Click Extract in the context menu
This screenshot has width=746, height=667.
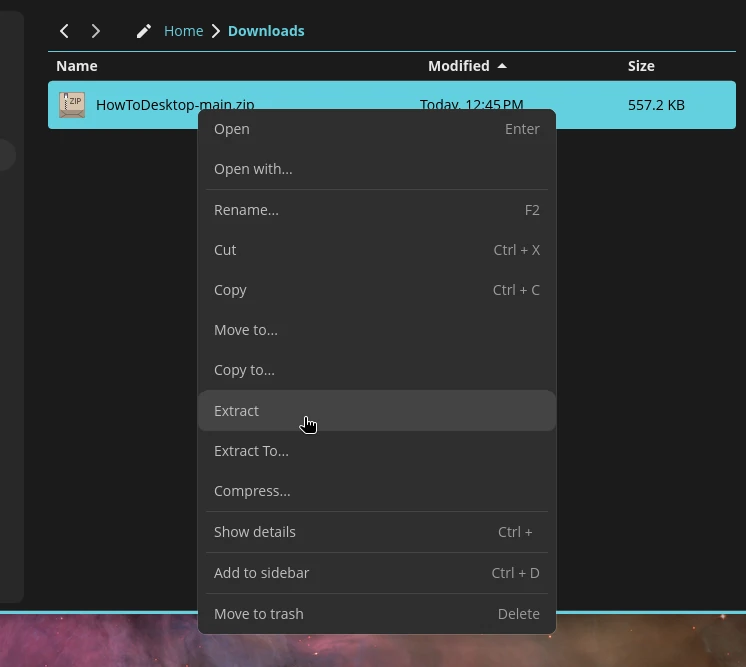click(x=377, y=411)
